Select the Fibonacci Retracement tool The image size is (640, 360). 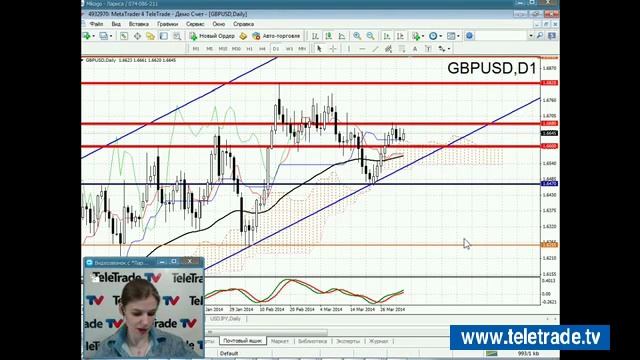[x=402, y=49]
